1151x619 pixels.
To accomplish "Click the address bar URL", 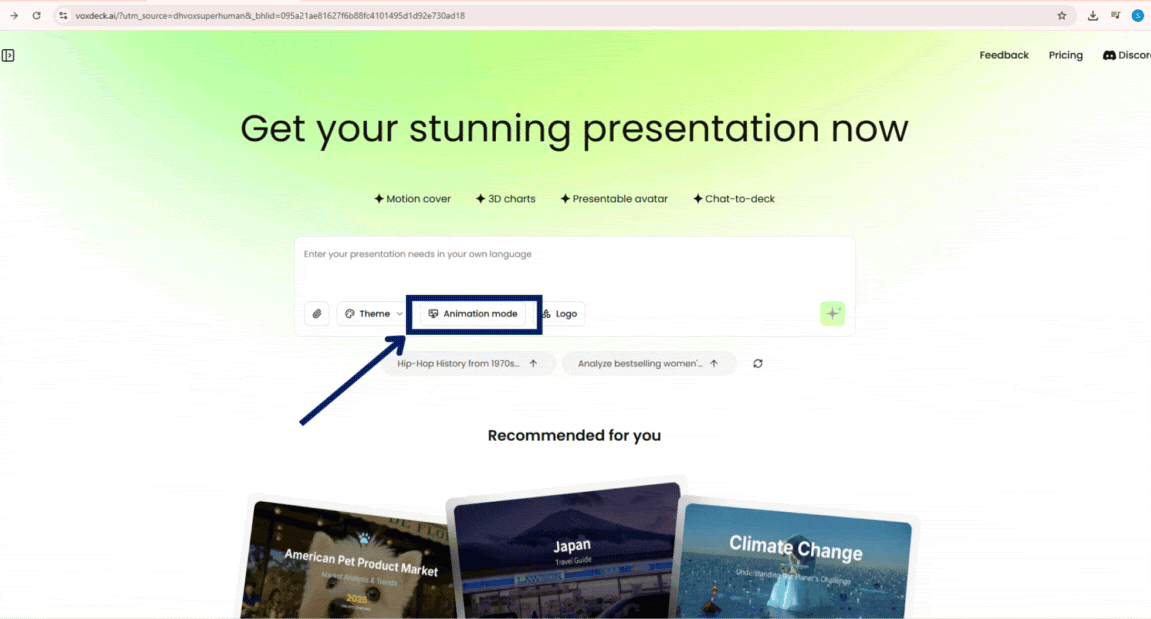I will click(270, 15).
